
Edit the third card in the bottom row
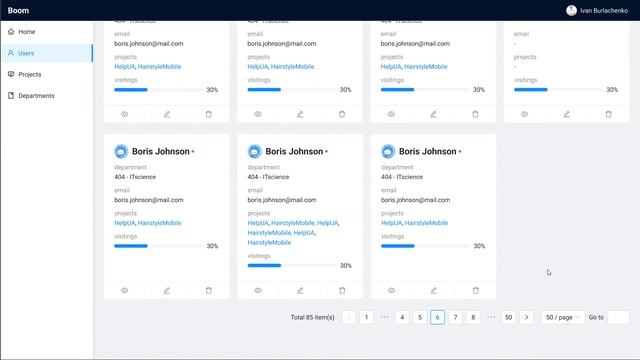(433, 291)
